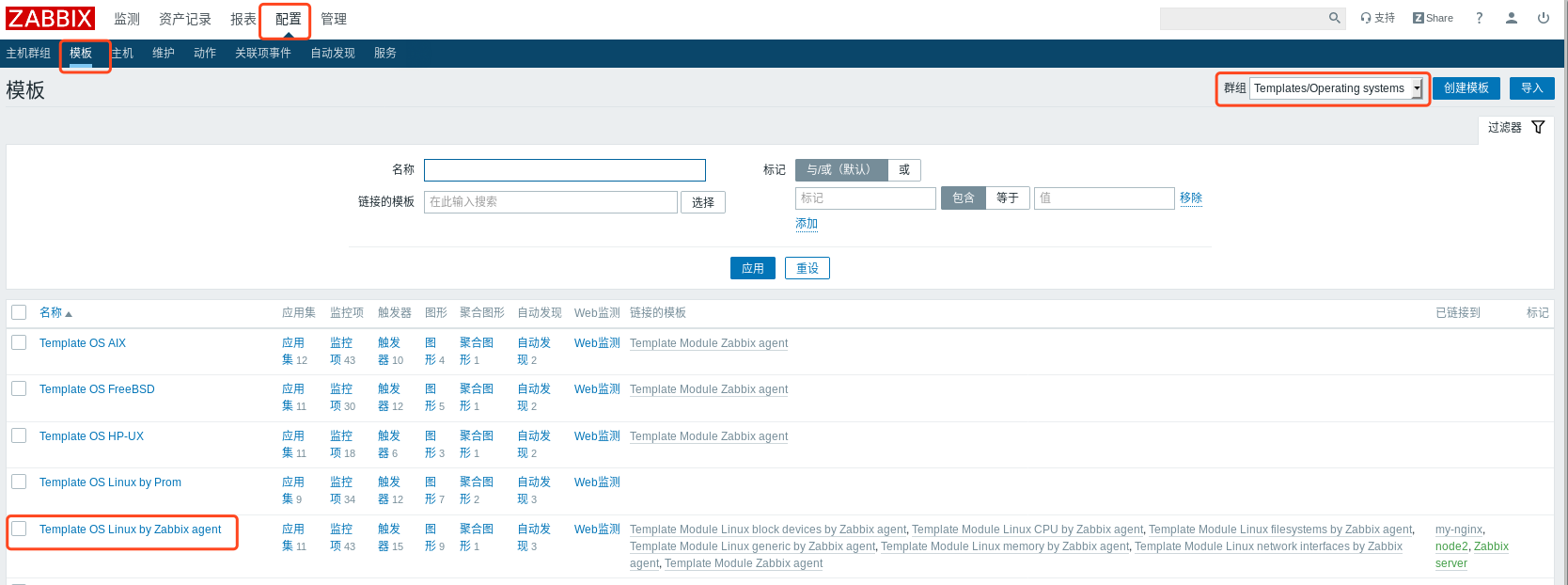
Task: Click the template name input field
Action: click(564, 170)
